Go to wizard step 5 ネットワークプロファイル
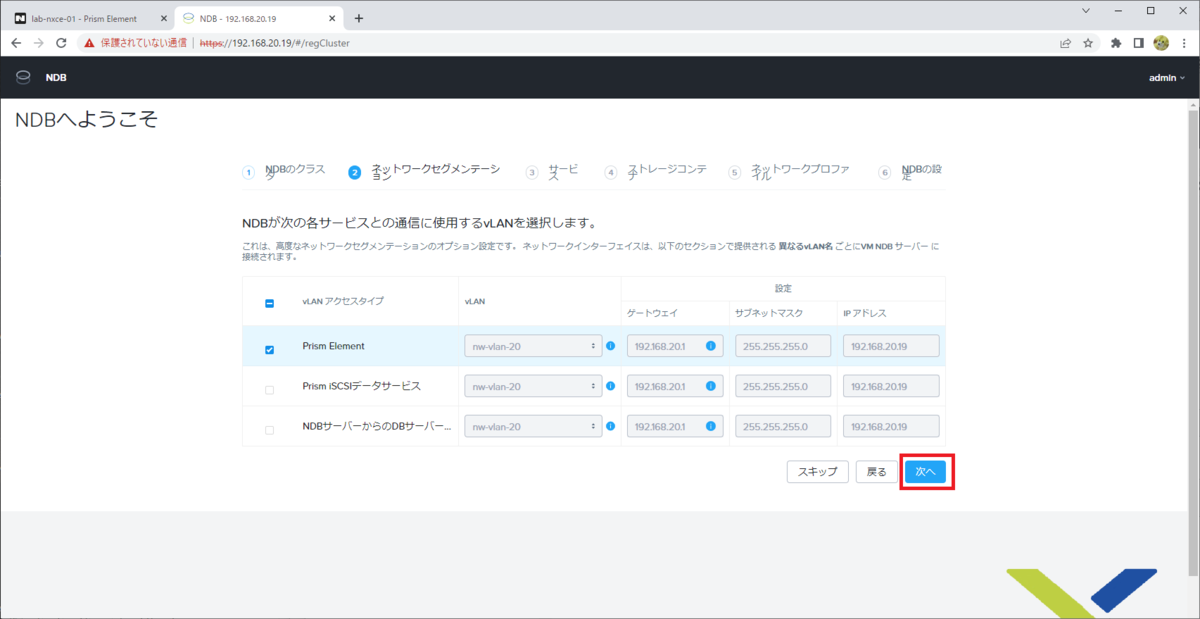The width and height of the screenshot is (1200, 619). 790,172
